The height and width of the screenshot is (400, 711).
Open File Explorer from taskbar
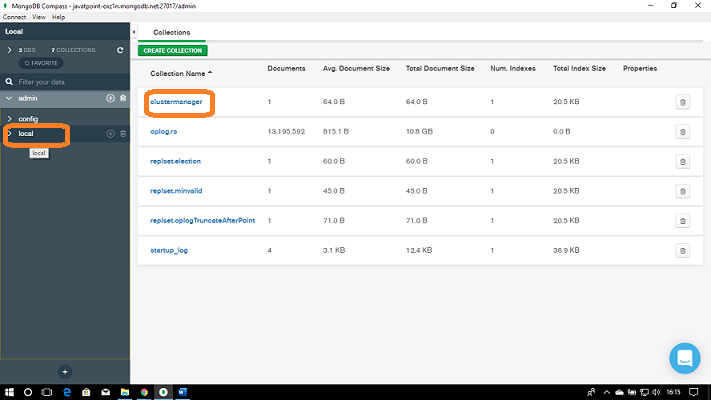125,392
